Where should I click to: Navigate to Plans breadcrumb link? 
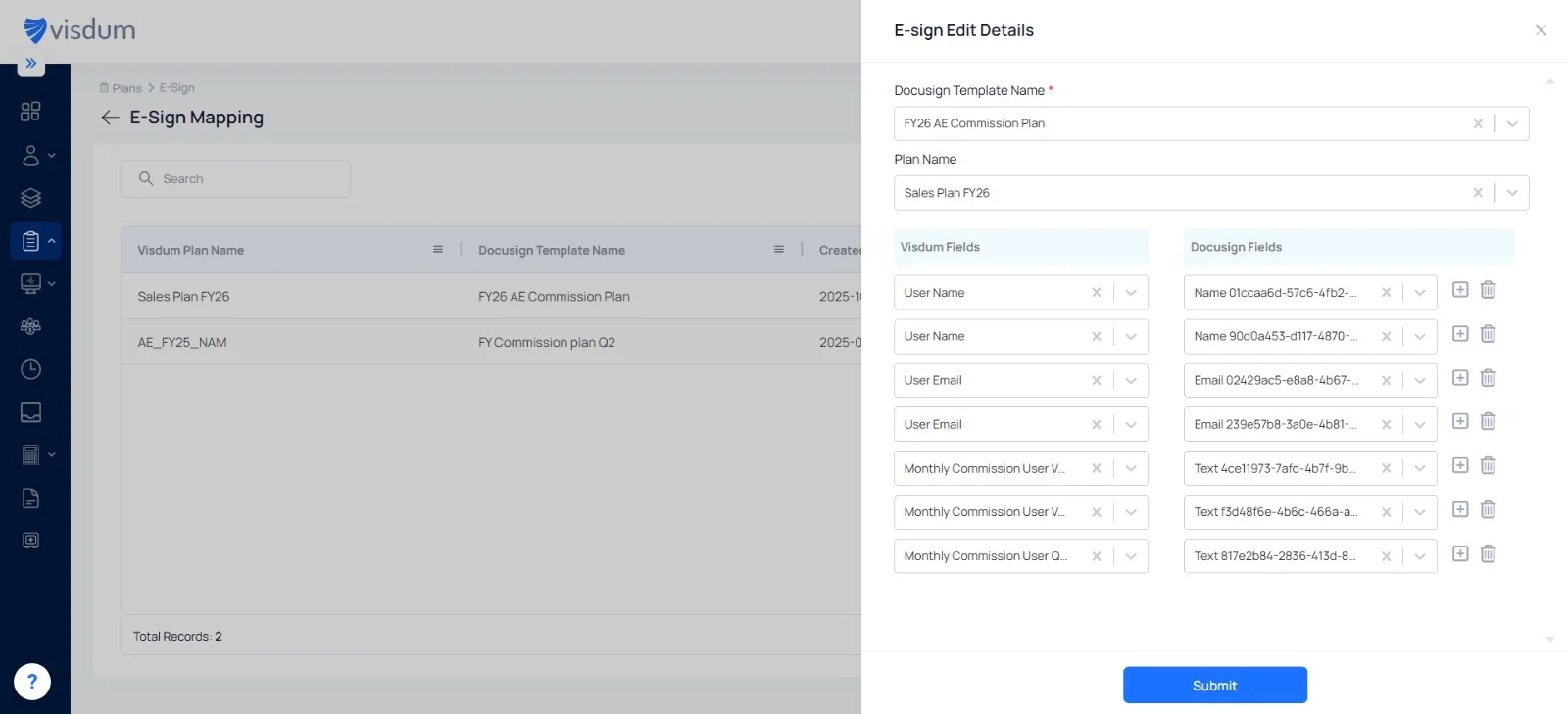[126, 88]
